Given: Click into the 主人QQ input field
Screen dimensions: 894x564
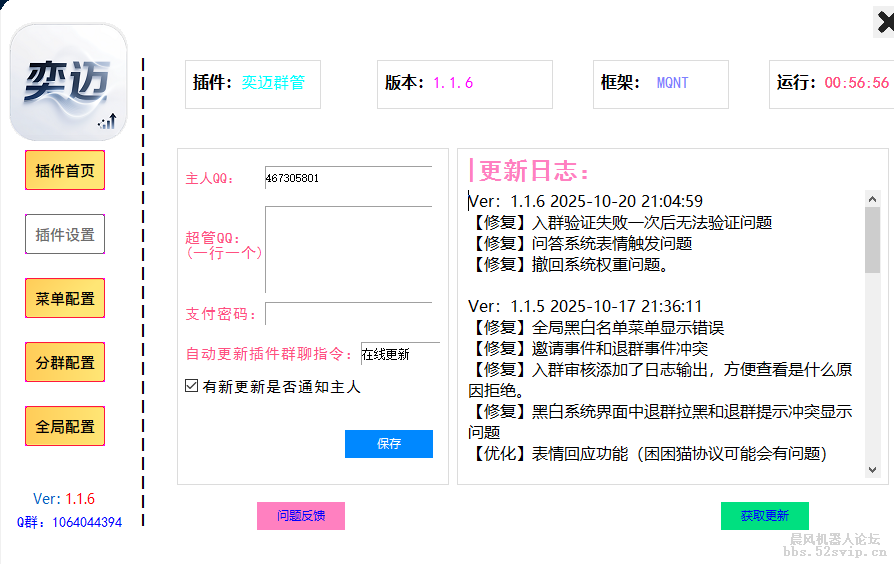Looking at the screenshot, I should pyautogui.click(x=348, y=178).
